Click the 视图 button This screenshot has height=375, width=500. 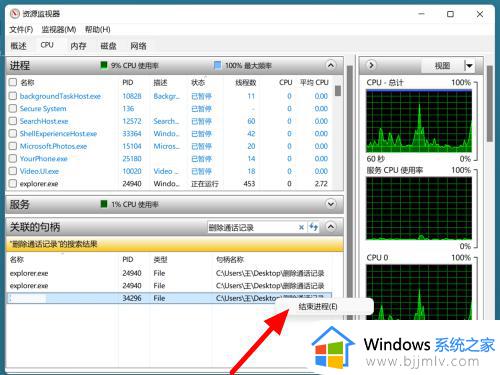pyautogui.click(x=442, y=66)
